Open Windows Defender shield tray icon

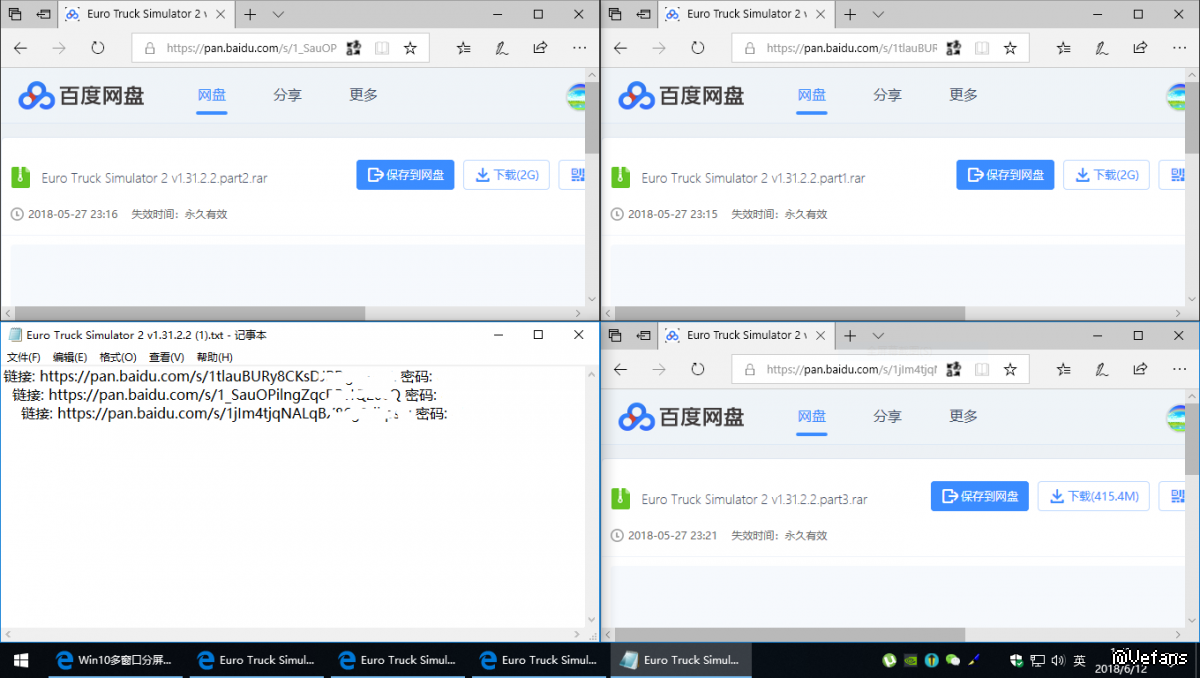pyautogui.click(x=1017, y=660)
